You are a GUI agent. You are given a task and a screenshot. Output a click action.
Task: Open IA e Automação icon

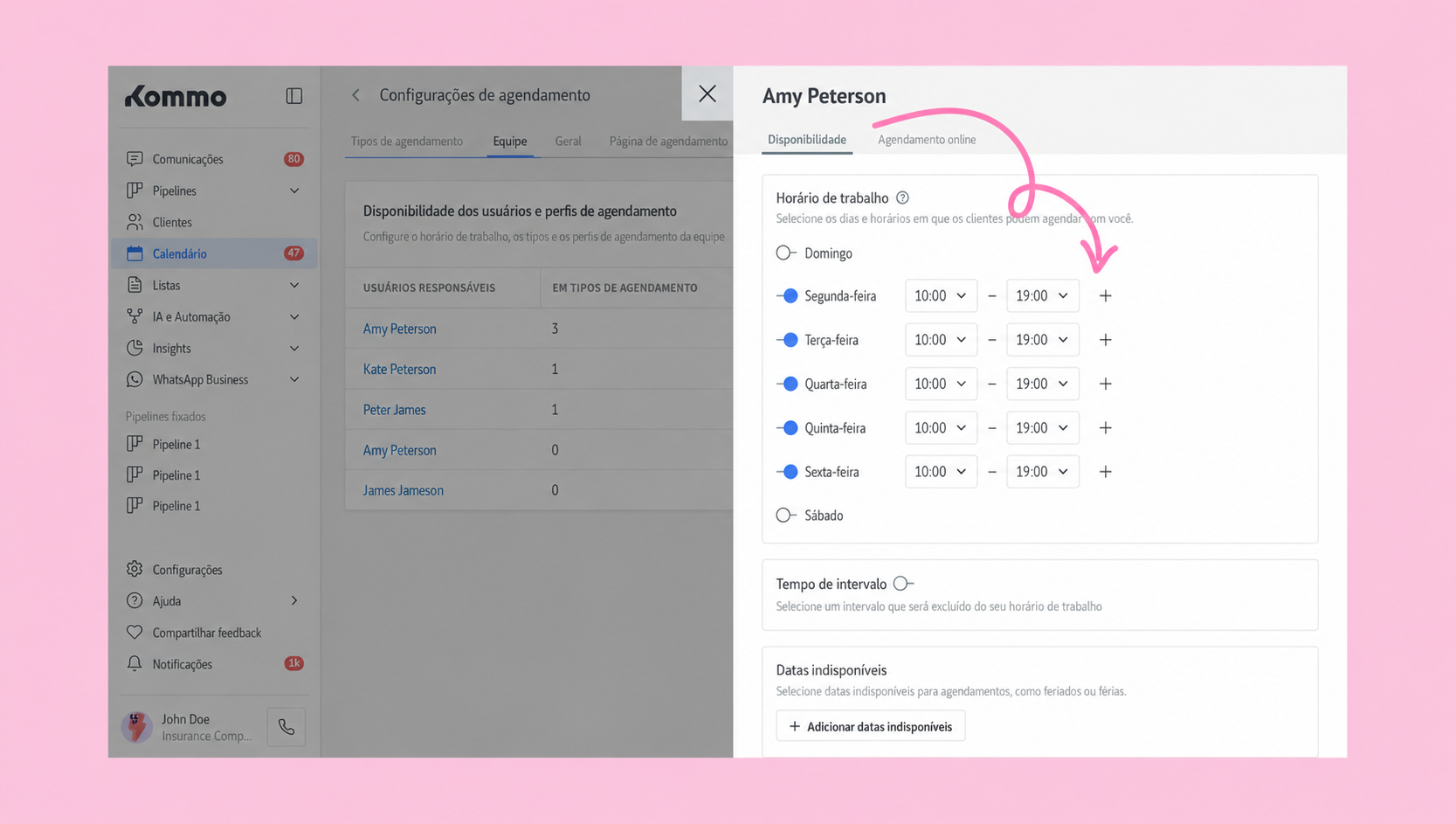135,316
